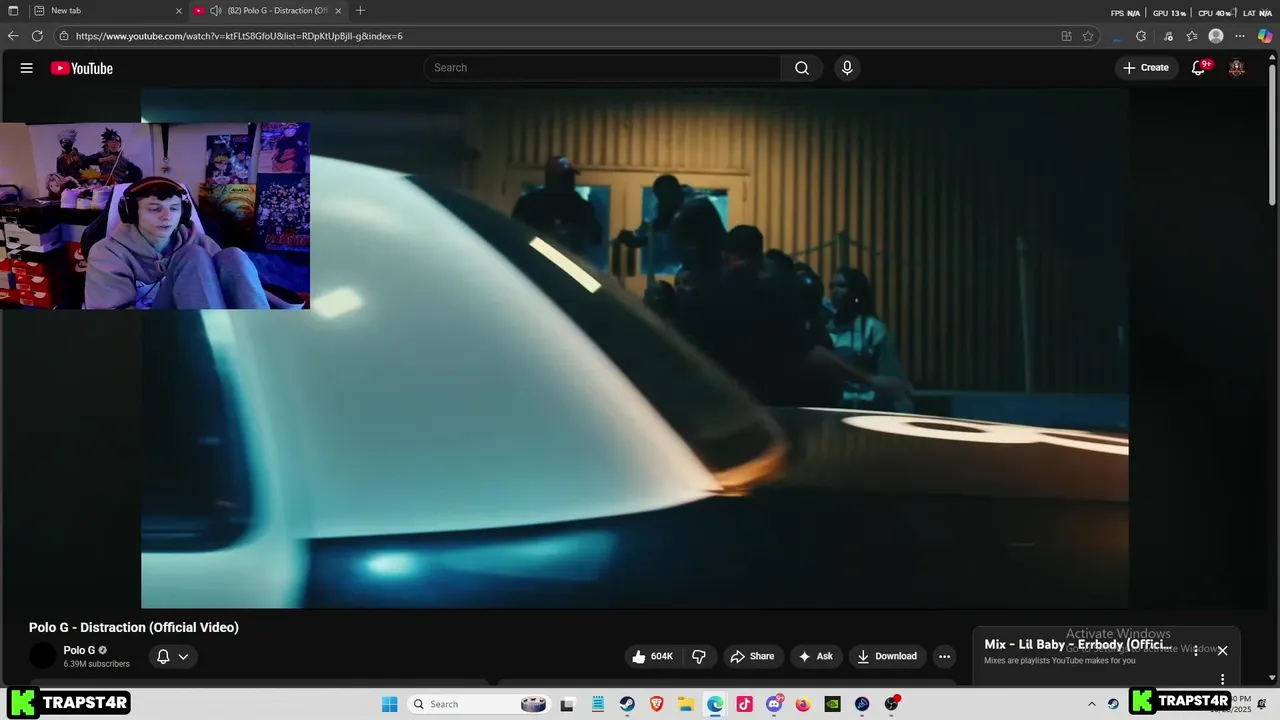Click the video title Polo G - Distraction

point(134,627)
